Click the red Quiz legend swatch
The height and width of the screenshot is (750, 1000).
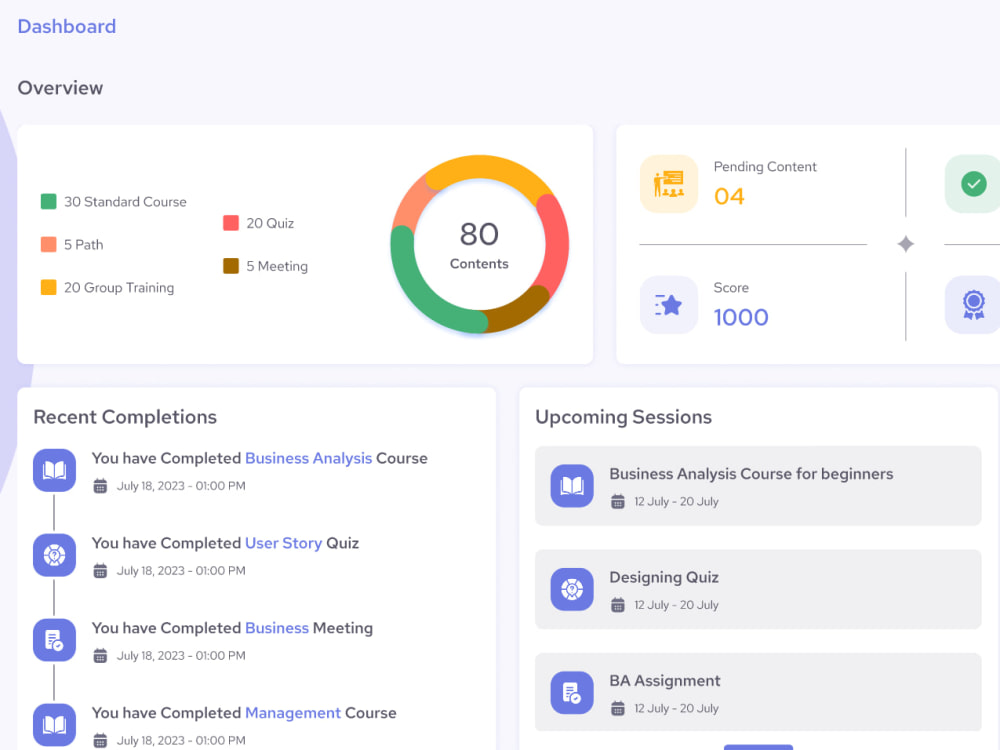pyautogui.click(x=231, y=223)
